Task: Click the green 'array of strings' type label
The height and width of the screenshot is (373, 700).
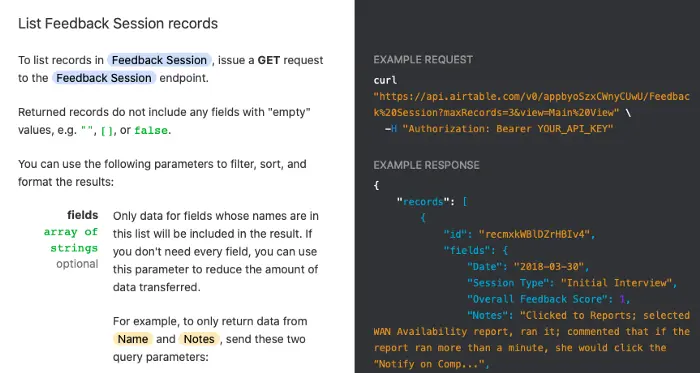Action: tap(71, 240)
